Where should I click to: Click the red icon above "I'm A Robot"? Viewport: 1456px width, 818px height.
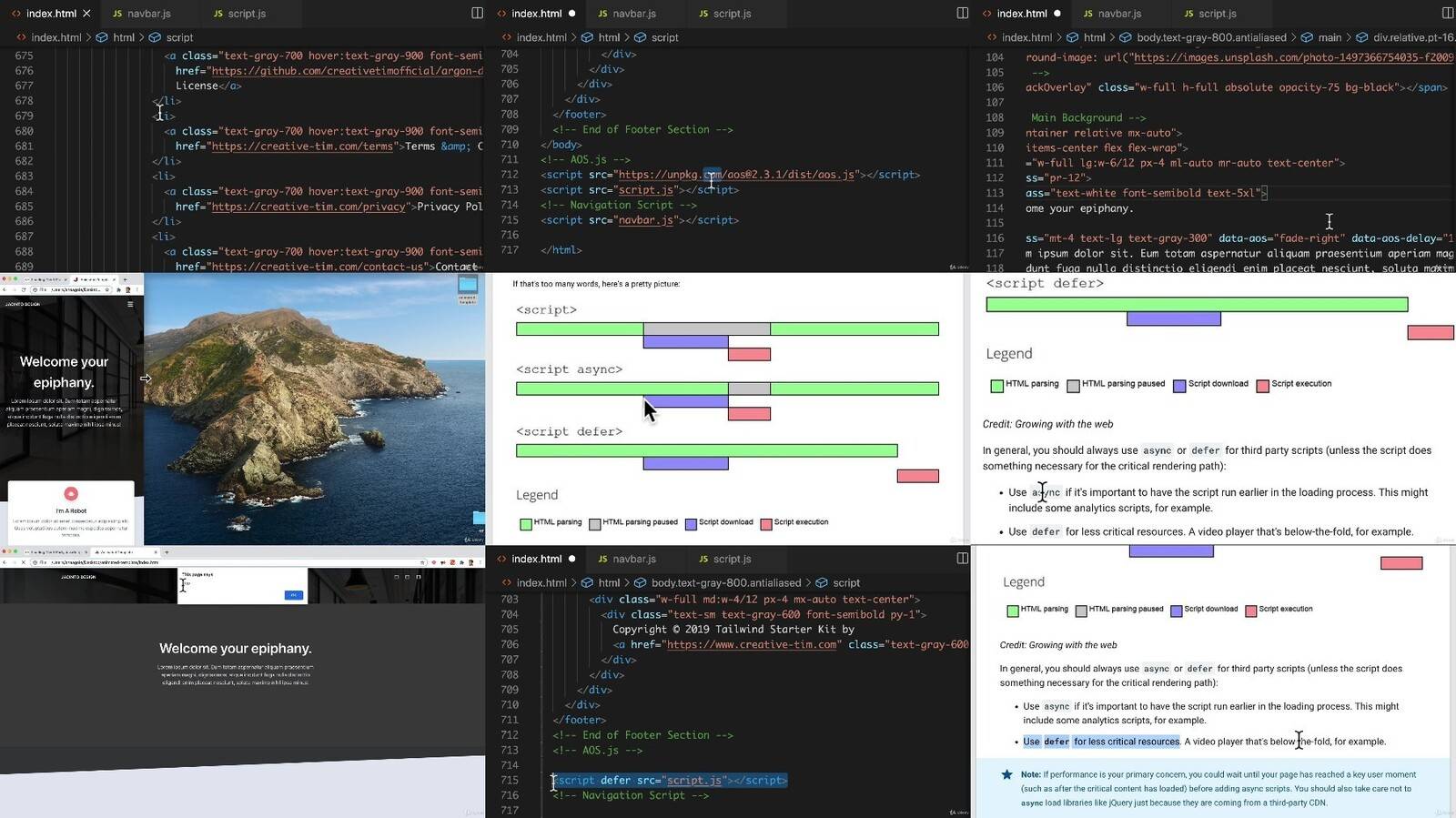pyautogui.click(x=71, y=494)
